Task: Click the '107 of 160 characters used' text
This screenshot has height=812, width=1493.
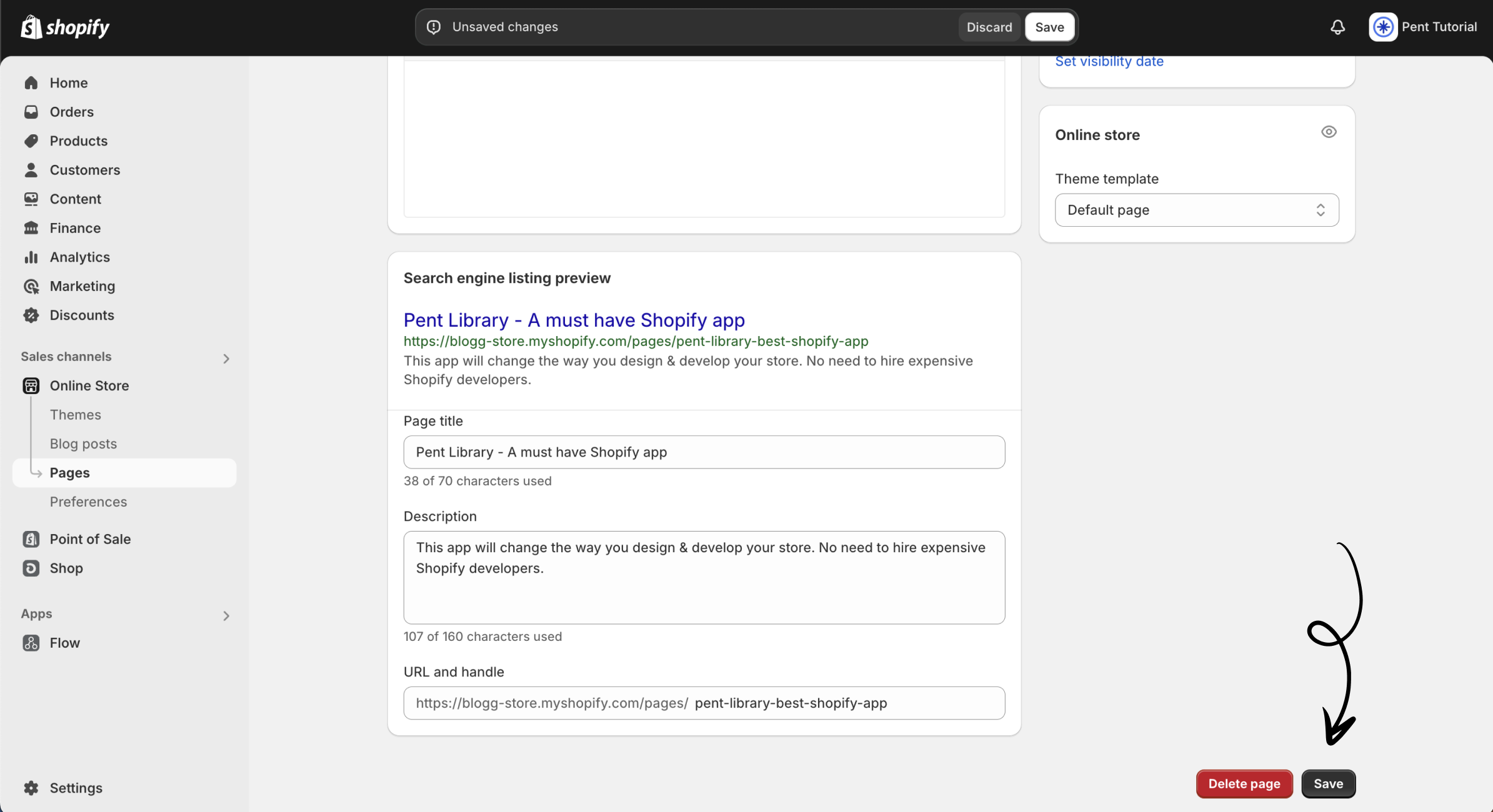Action: coord(482,636)
